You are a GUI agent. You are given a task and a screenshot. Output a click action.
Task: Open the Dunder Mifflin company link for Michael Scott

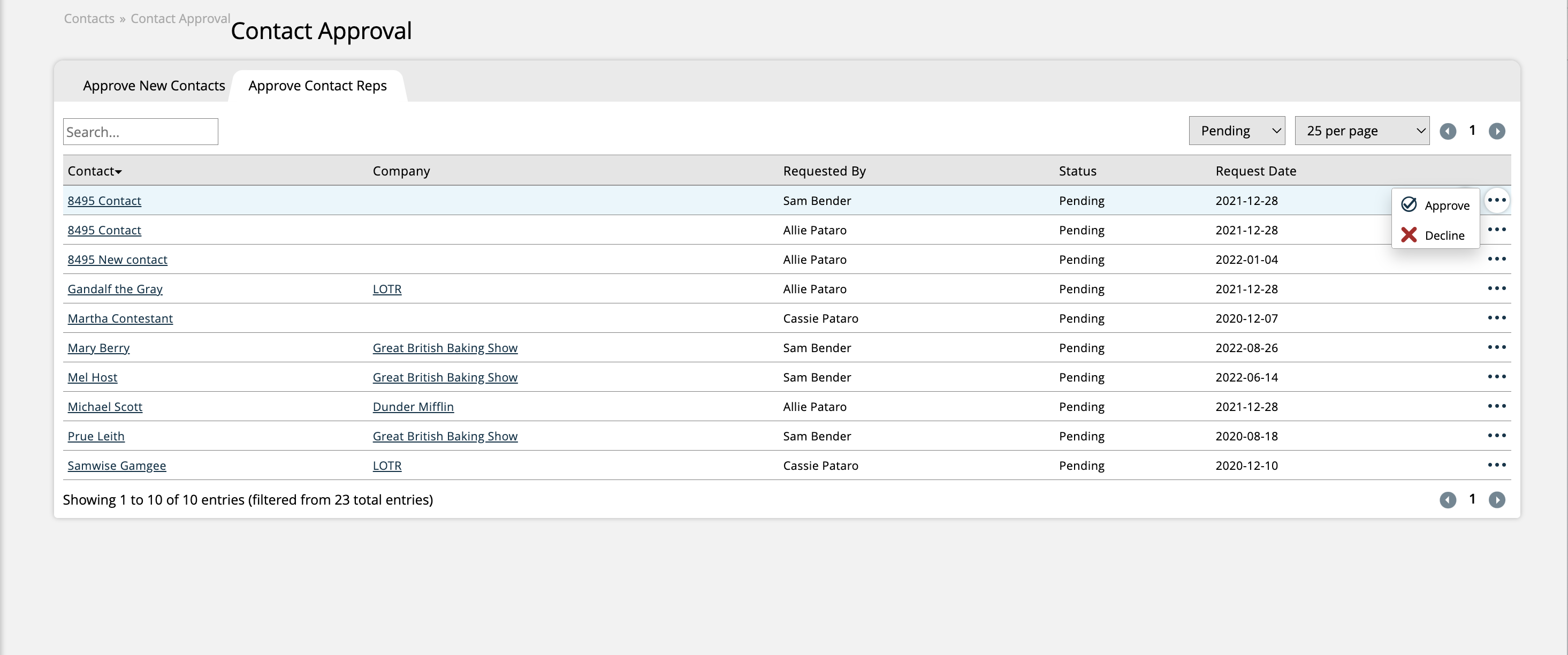[x=413, y=406]
